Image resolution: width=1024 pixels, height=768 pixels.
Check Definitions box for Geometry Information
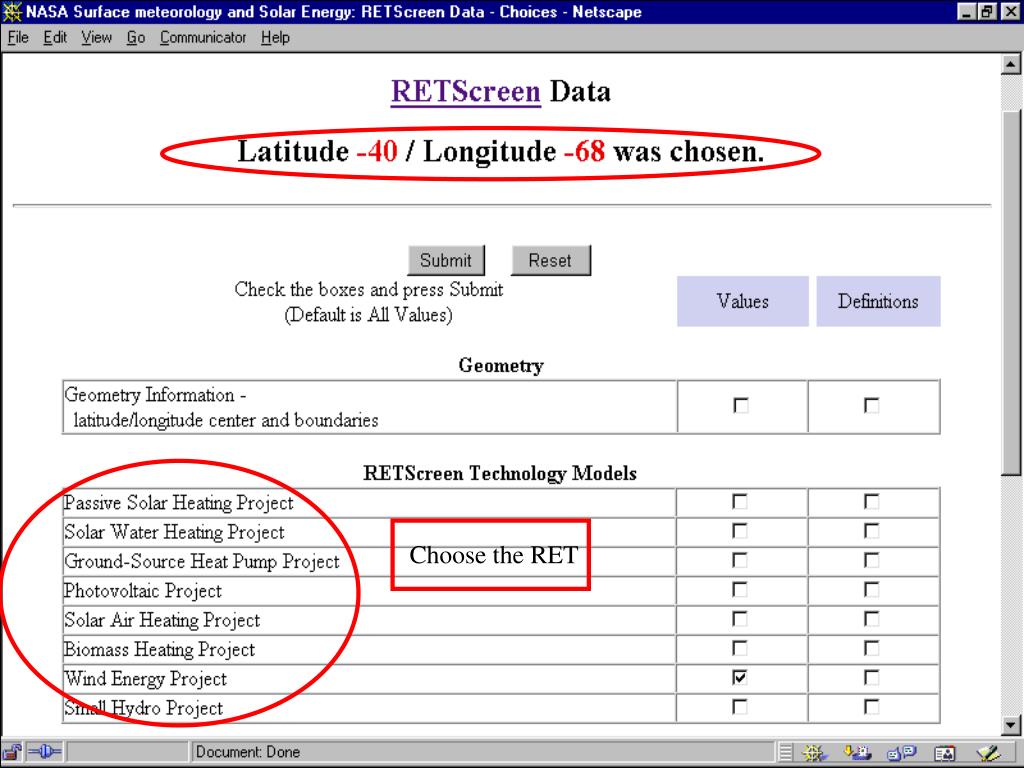[x=871, y=406]
